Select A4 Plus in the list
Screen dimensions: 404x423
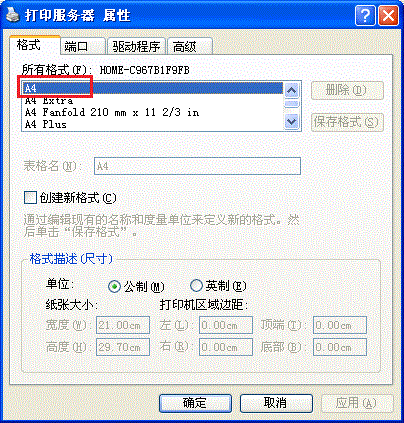click(153, 124)
